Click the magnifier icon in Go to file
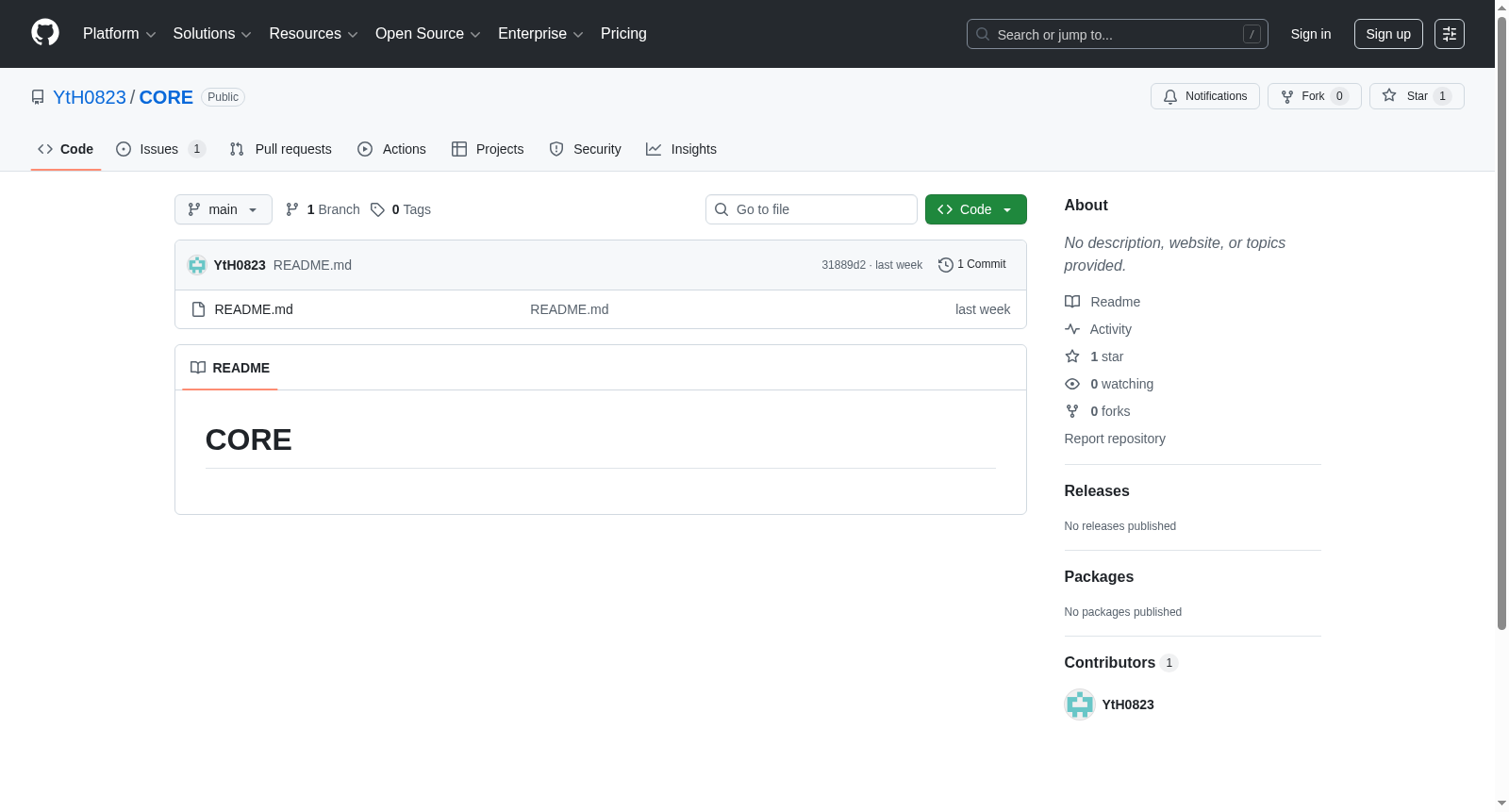 coord(721,209)
